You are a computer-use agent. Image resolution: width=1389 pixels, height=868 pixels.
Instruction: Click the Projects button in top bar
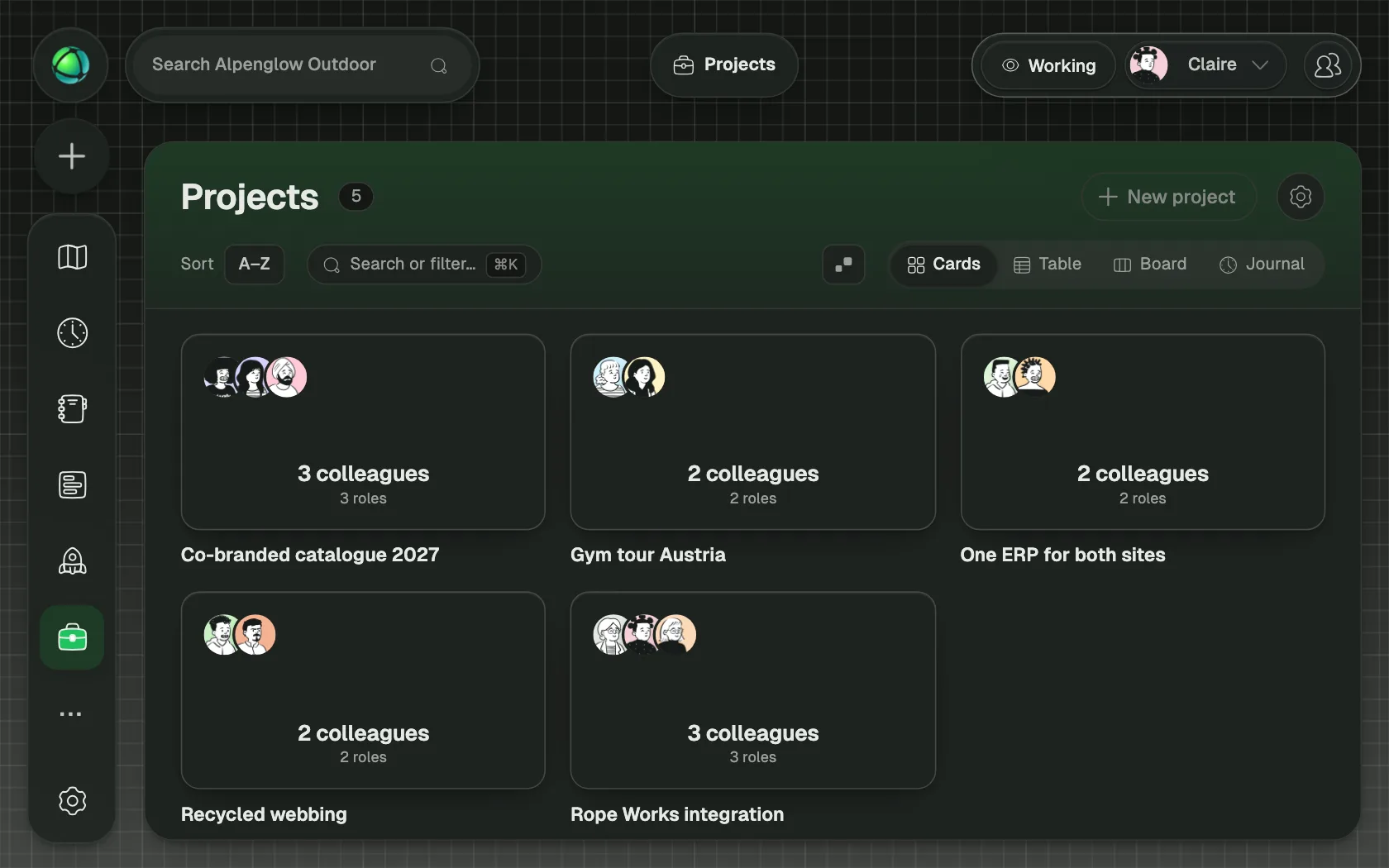[724, 65]
